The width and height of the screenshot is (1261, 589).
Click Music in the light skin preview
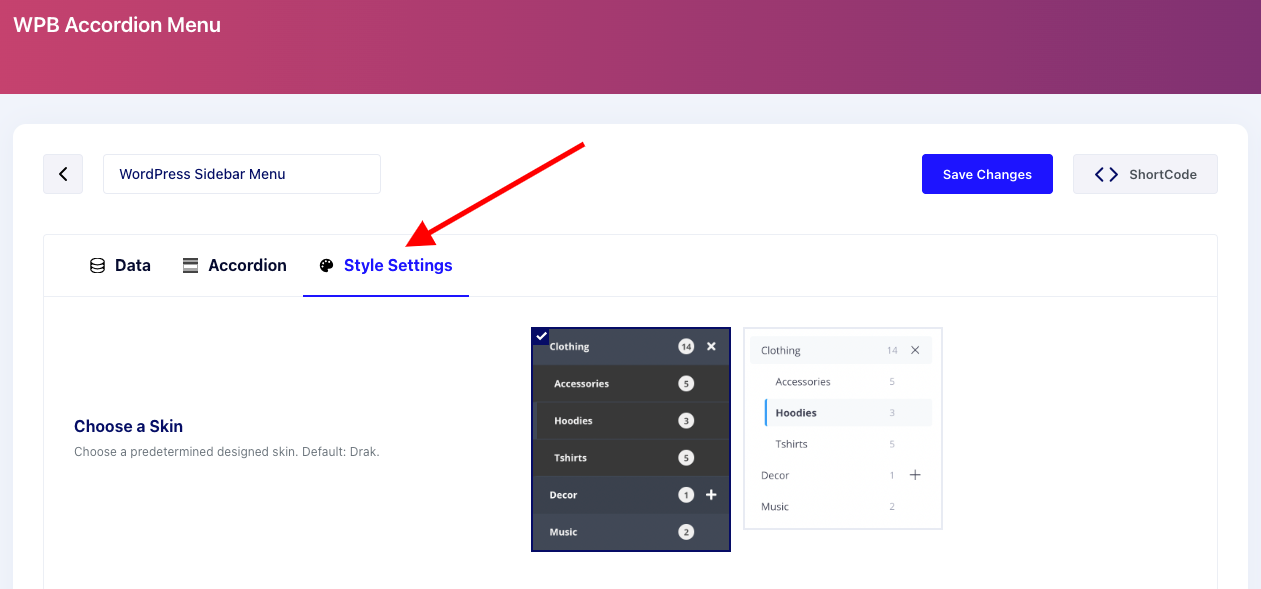pyautogui.click(x=775, y=507)
